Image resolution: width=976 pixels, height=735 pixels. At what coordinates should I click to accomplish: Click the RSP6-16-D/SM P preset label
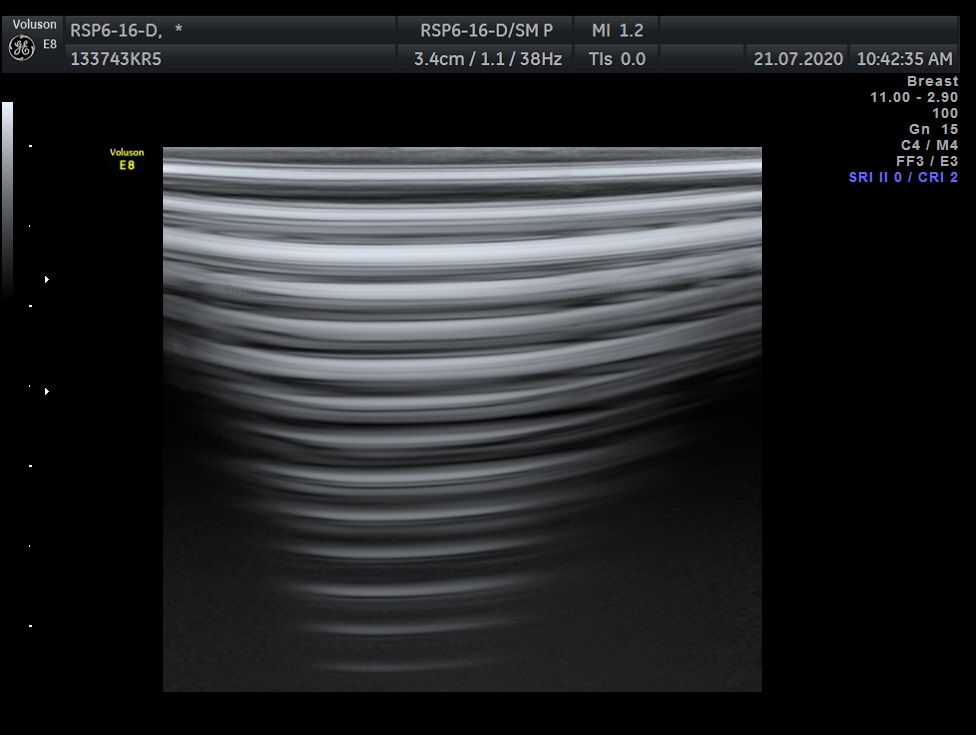coord(486,31)
